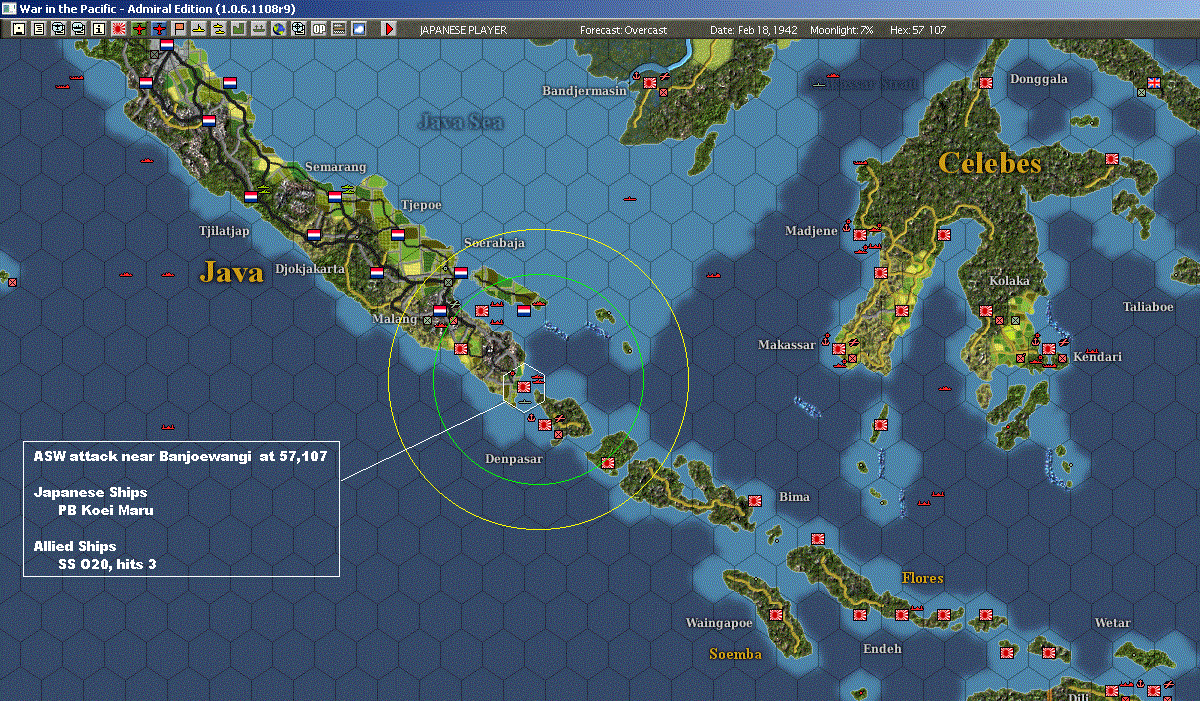This screenshot has height=701, width=1200.
Task: Click the crosshair target toolbar icon
Action: tap(299, 29)
